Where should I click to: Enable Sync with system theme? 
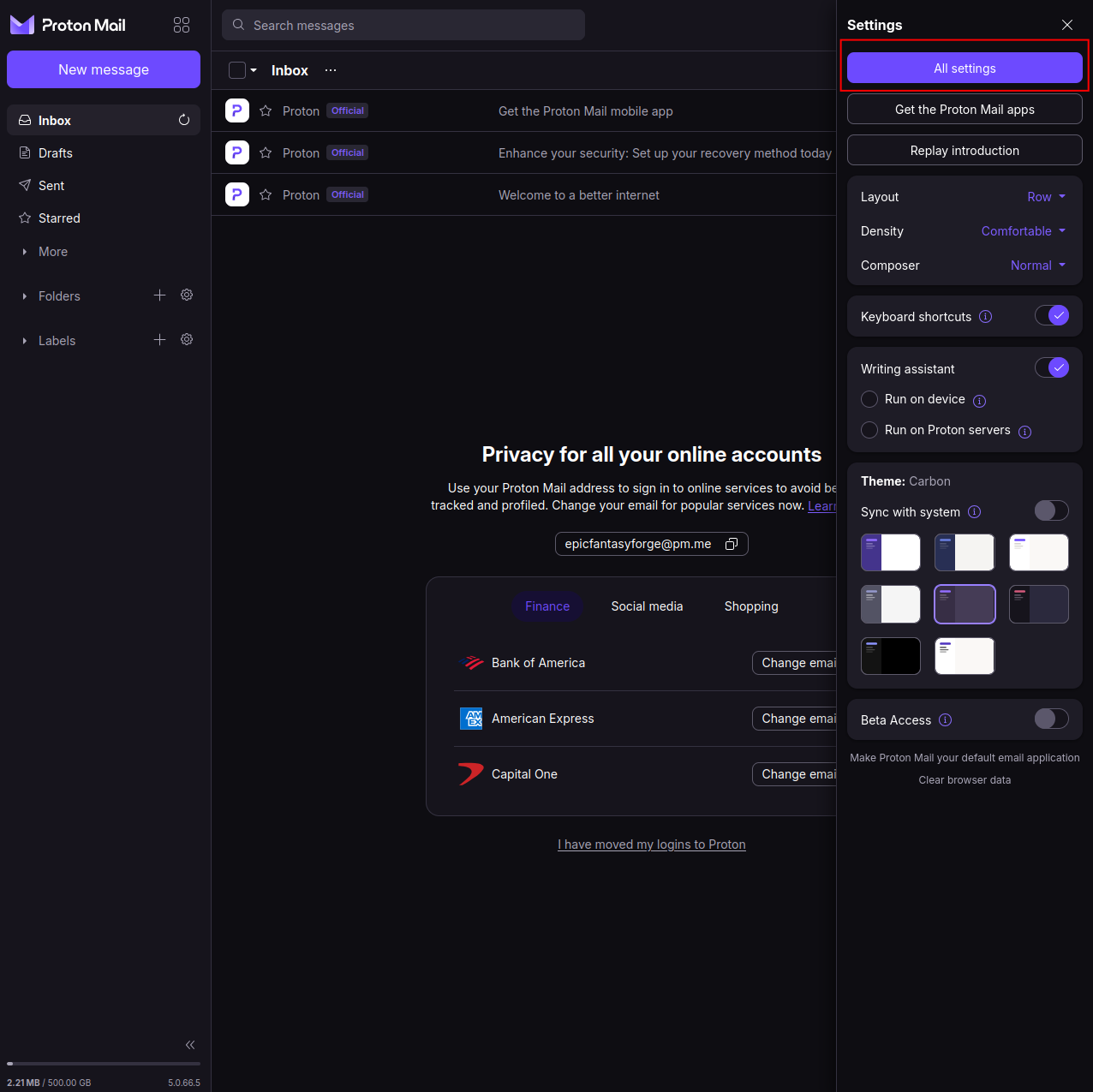[x=1052, y=510]
